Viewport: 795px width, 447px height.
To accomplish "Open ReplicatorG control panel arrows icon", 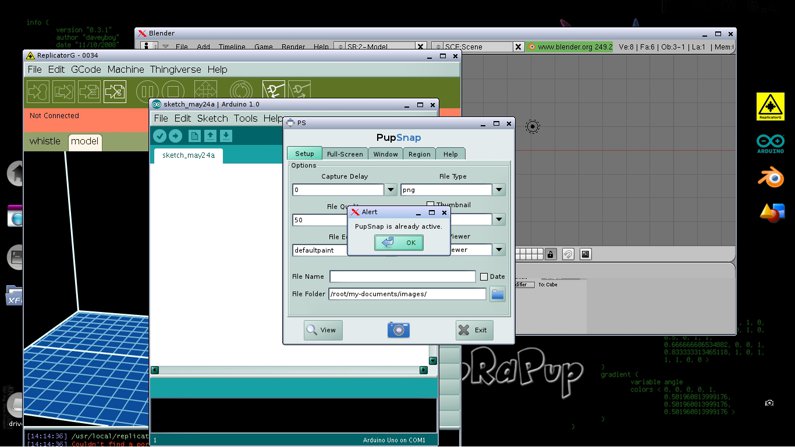I will (x=205, y=91).
